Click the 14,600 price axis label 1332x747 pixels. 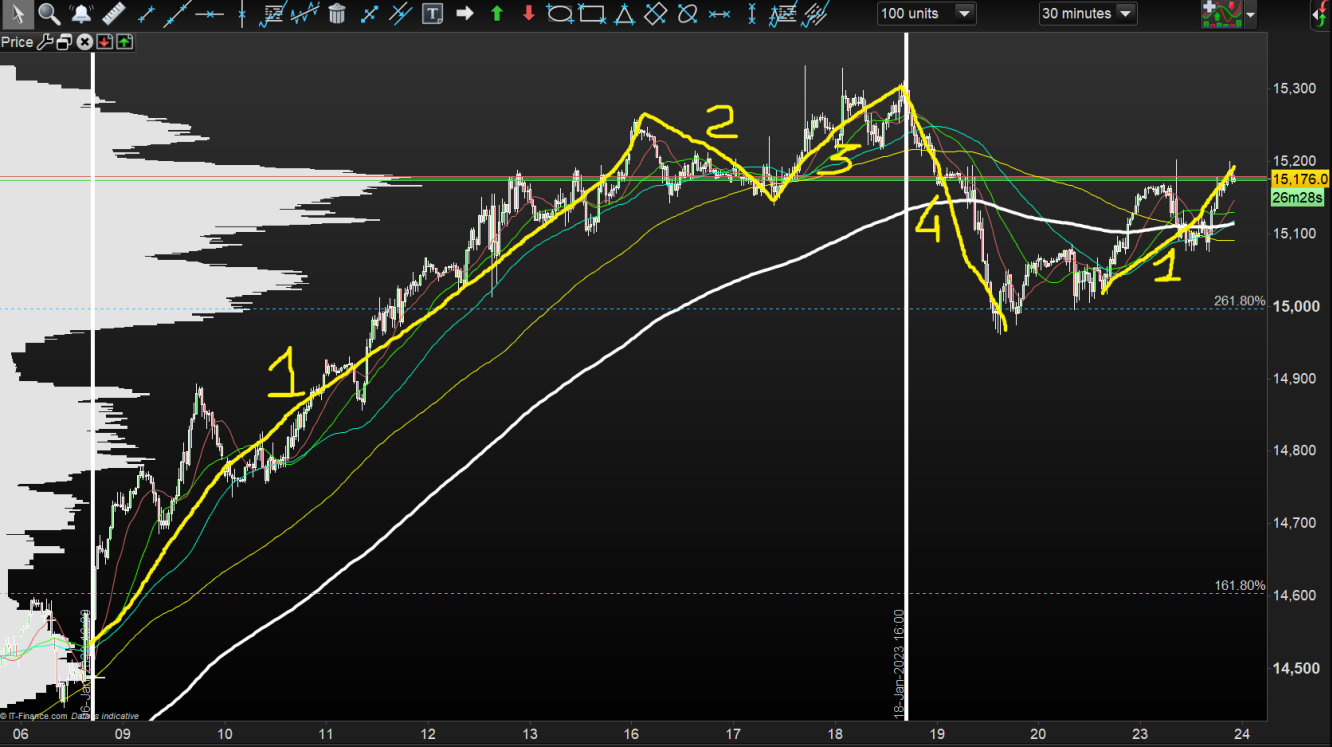coord(1292,595)
